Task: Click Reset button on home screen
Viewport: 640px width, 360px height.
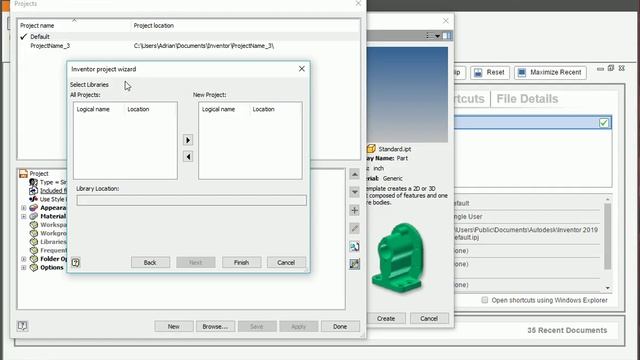Action: [x=490, y=72]
